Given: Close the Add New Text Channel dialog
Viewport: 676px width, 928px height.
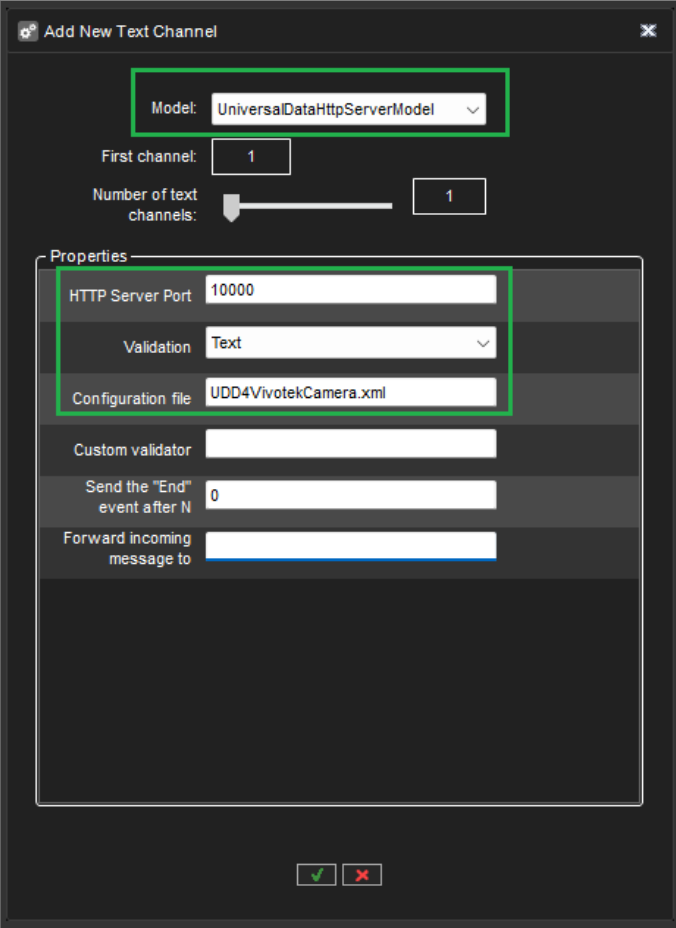Looking at the screenshot, I should 648,31.
